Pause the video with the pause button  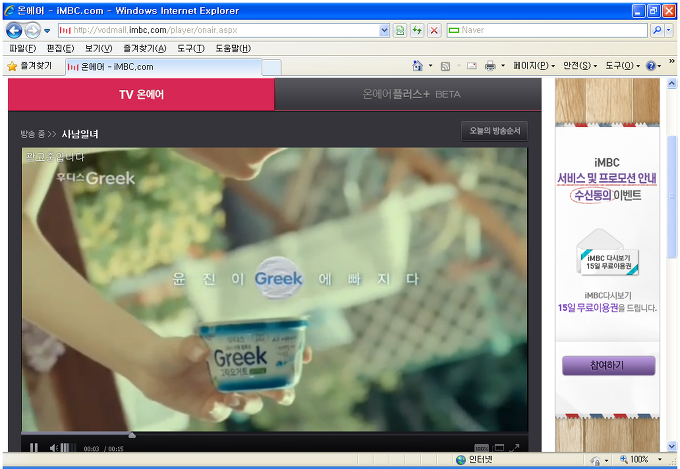(34, 448)
